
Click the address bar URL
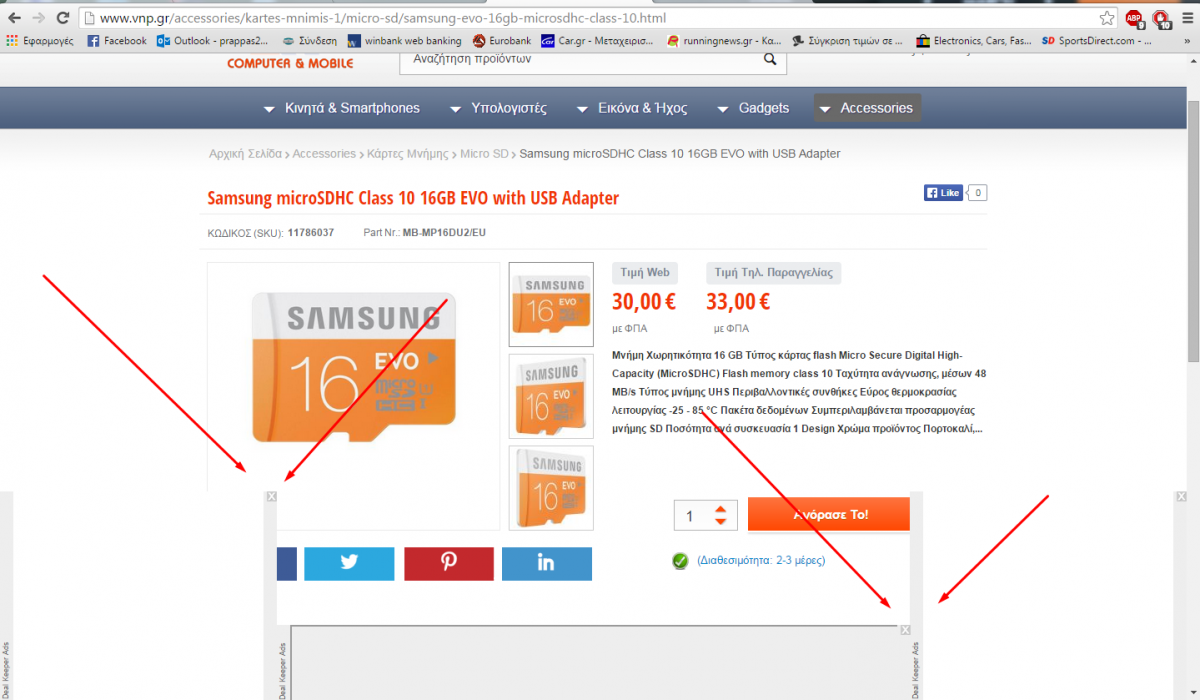(x=383, y=18)
